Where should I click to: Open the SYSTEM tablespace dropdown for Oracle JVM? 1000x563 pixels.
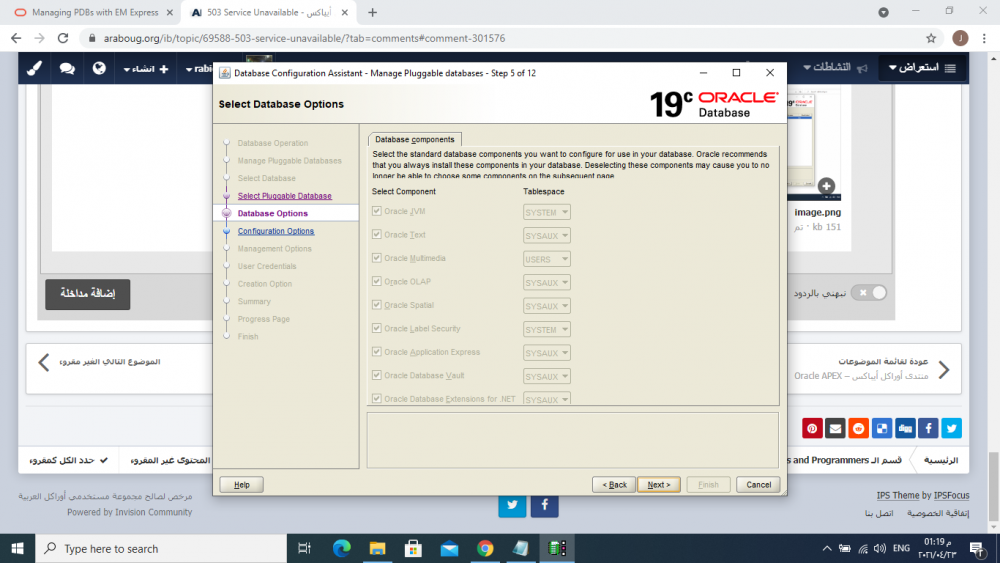(546, 212)
